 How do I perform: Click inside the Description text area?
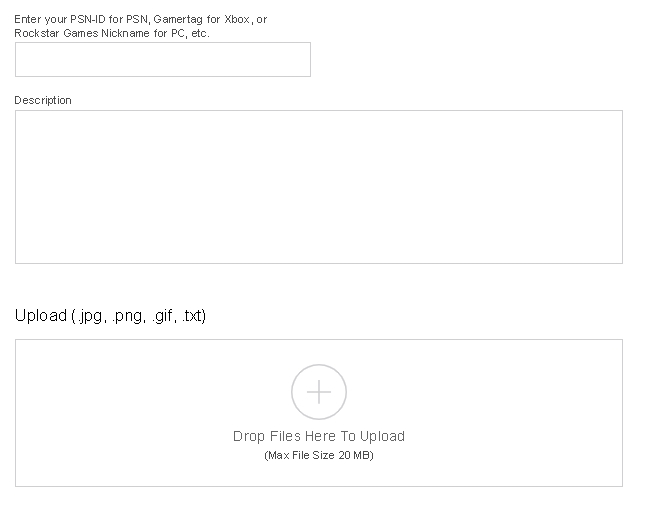318,186
